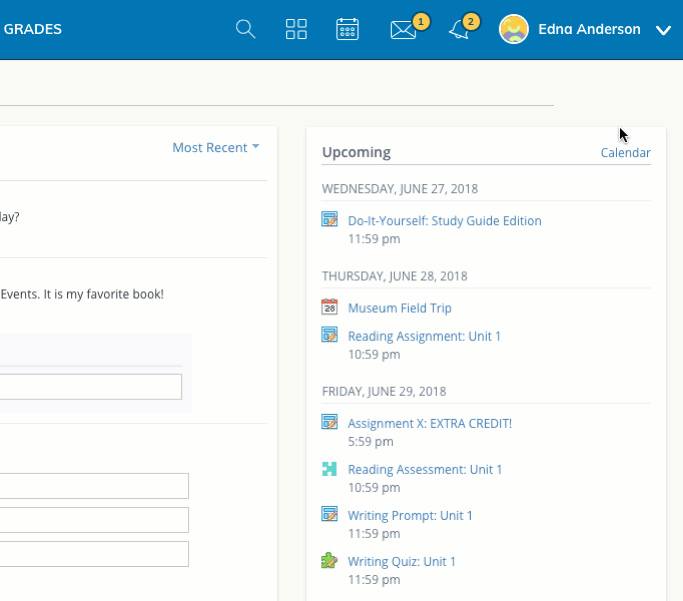The width and height of the screenshot is (683, 601).
Task: Open Writing Prompt: Unit 1 link
Action: point(410,515)
